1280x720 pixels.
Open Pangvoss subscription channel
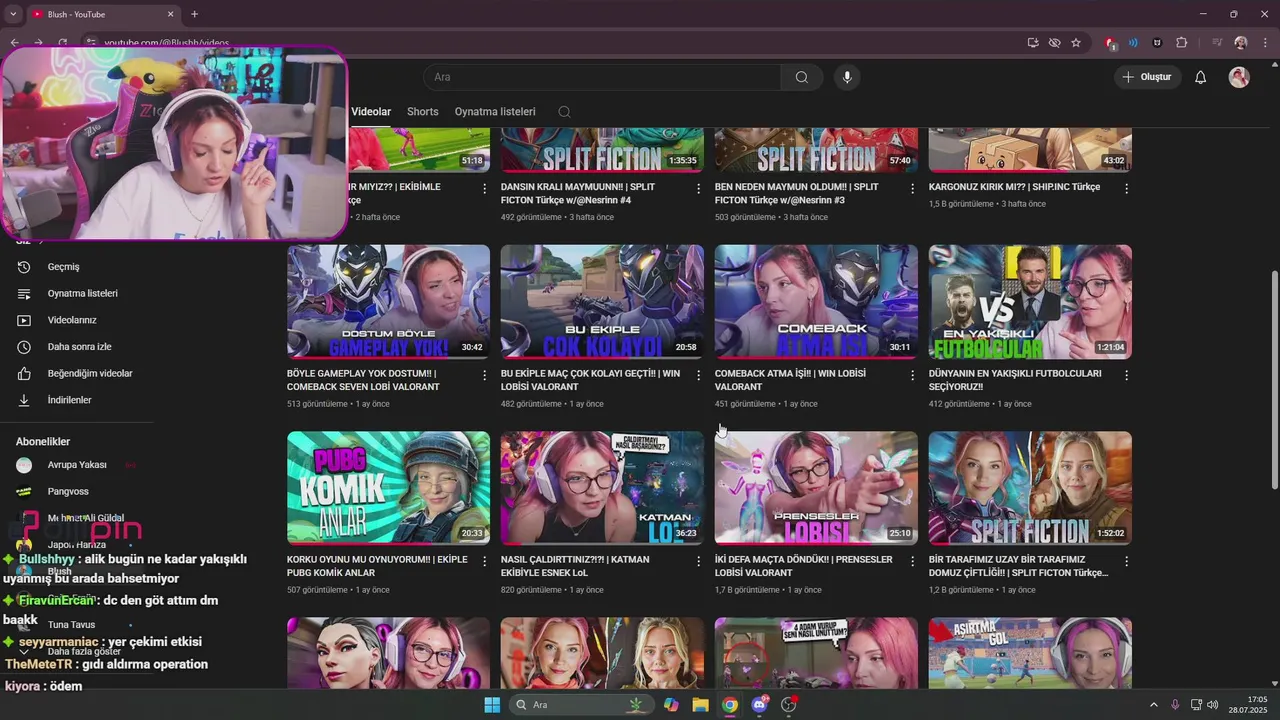pyautogui.click(x=68, y=491)
